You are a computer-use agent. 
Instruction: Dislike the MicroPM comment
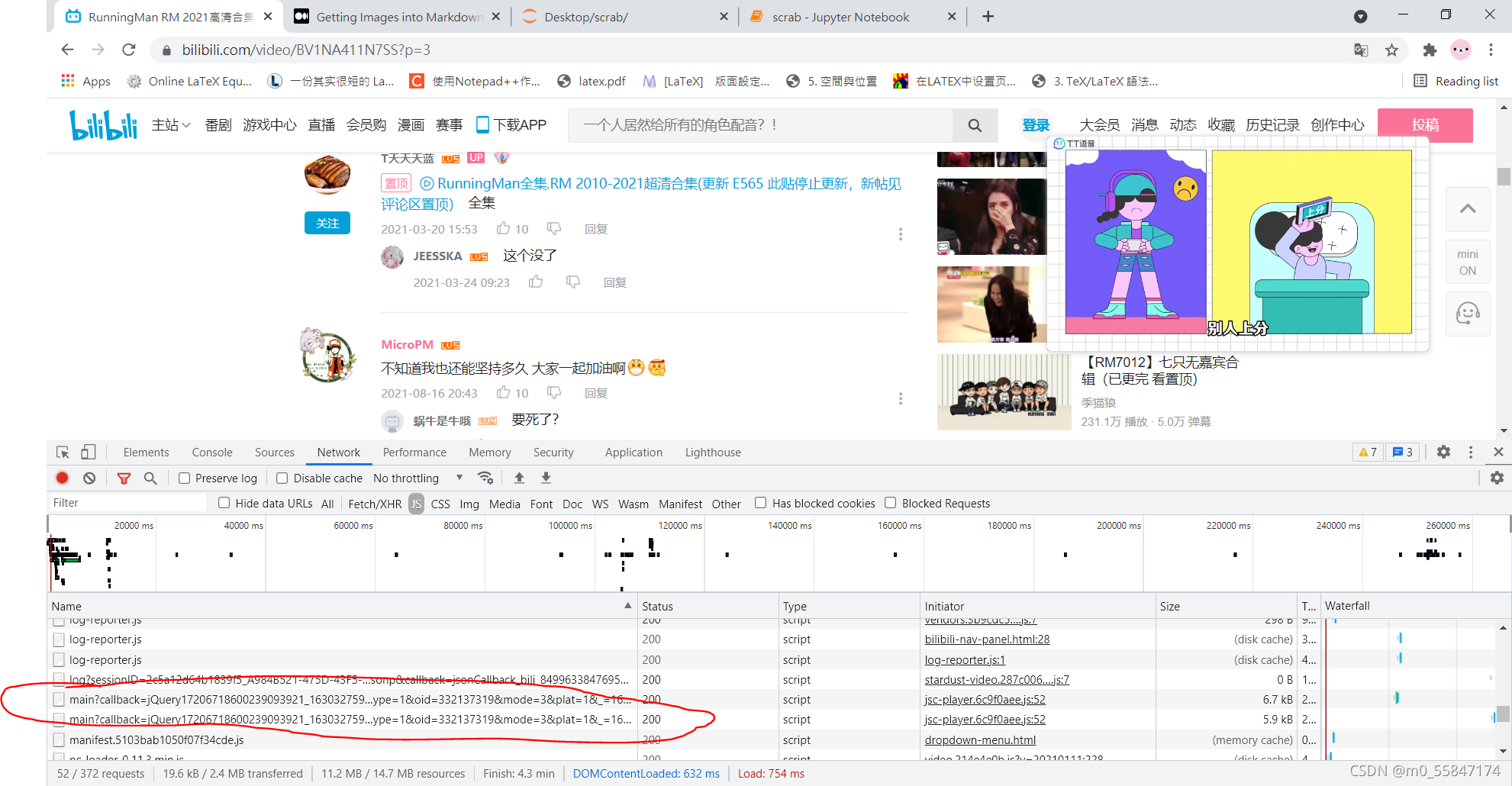point(554,392)
